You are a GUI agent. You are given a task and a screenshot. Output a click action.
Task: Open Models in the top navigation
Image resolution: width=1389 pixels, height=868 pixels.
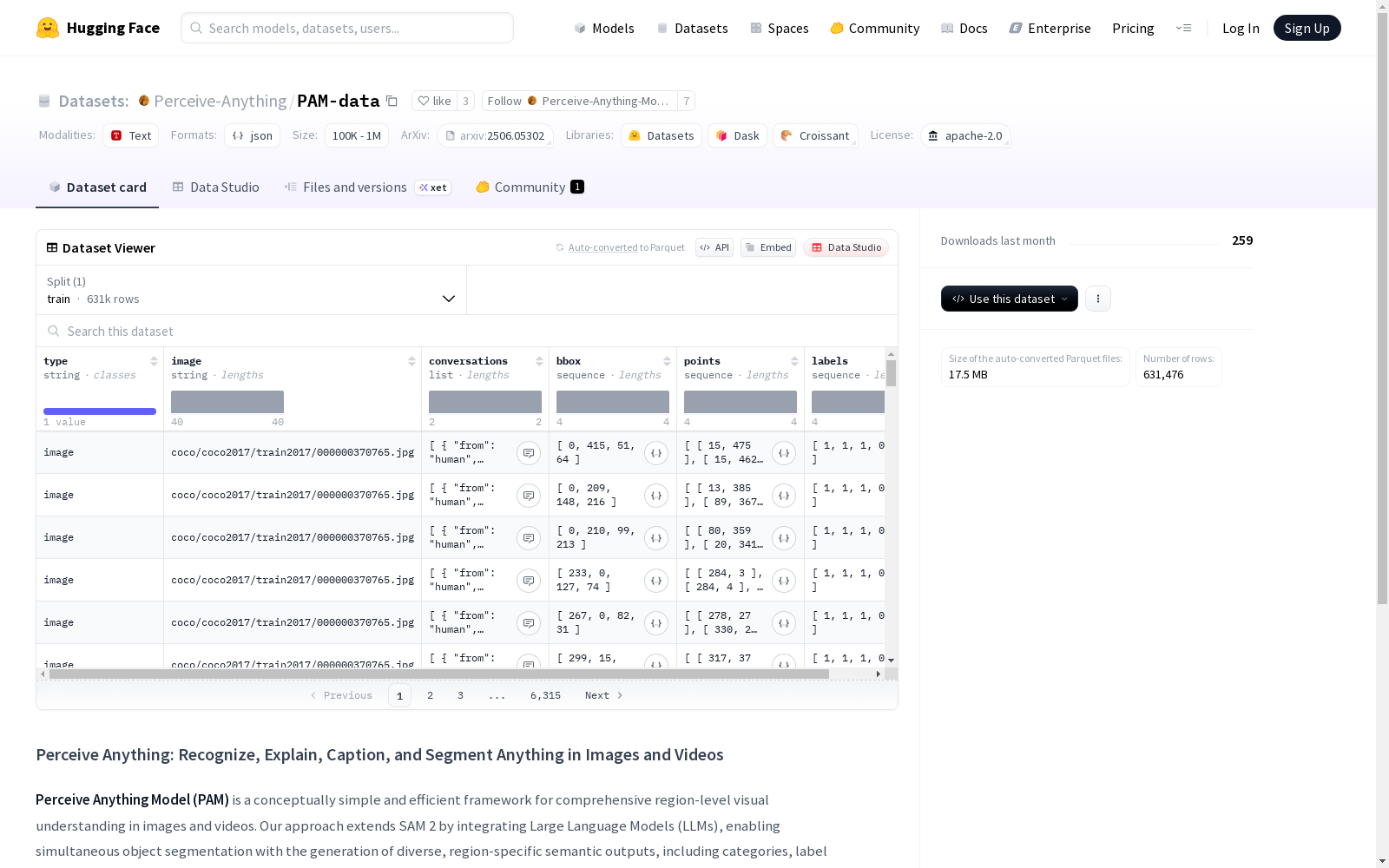[x=604, y=28]
